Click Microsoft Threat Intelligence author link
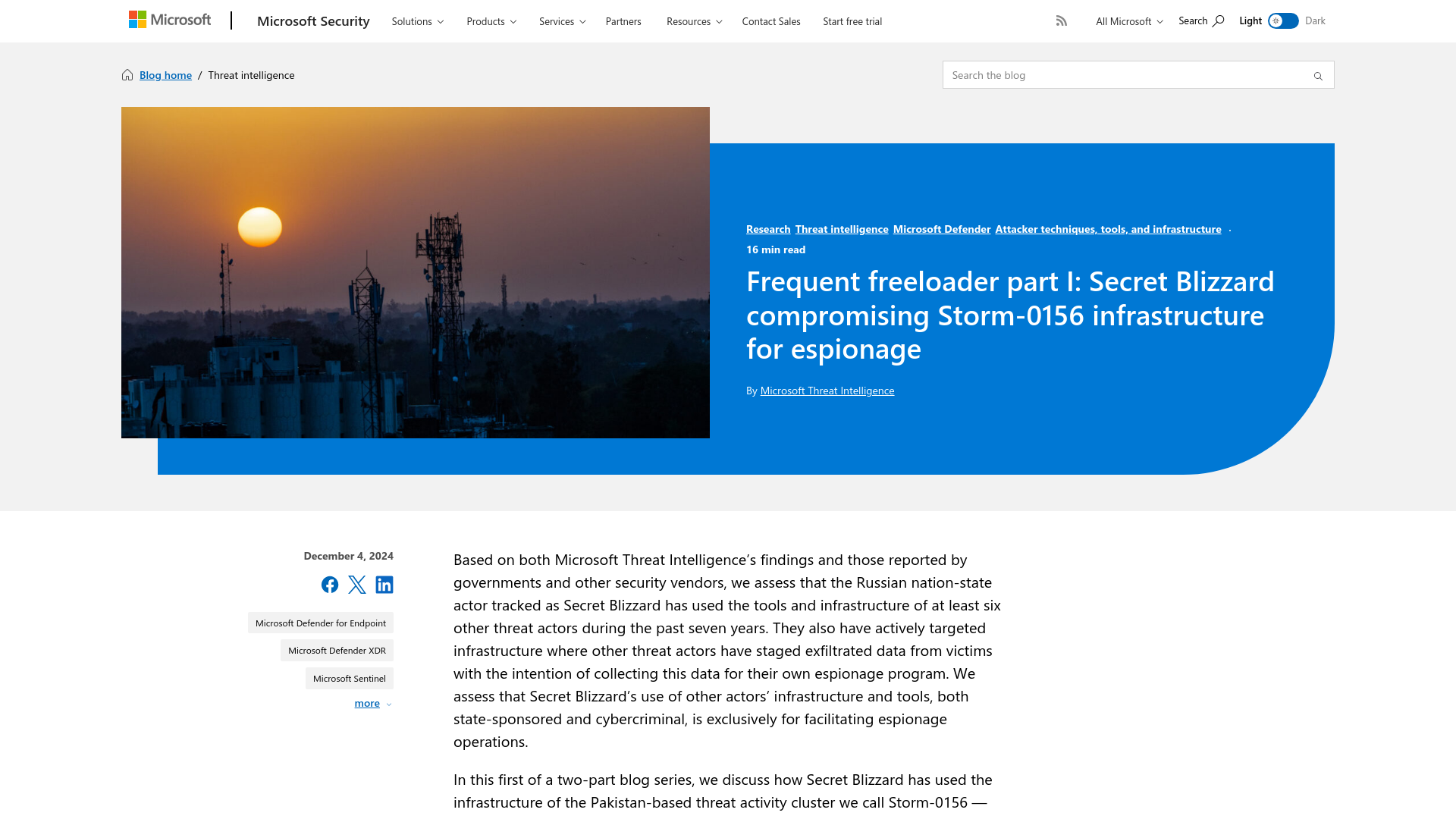The image size is (1456, 819). point(827,390)
